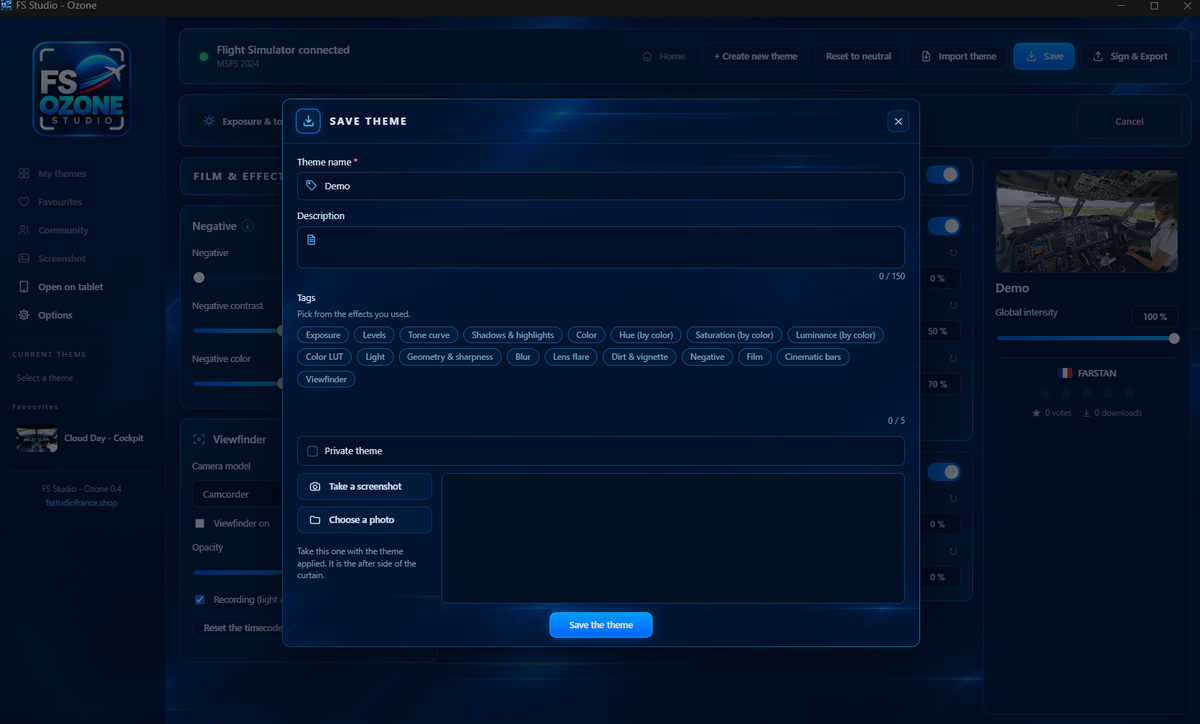Click the Description text field
Image resolution: width=1200 pixels, height=724 pixels.
[601, 247]
